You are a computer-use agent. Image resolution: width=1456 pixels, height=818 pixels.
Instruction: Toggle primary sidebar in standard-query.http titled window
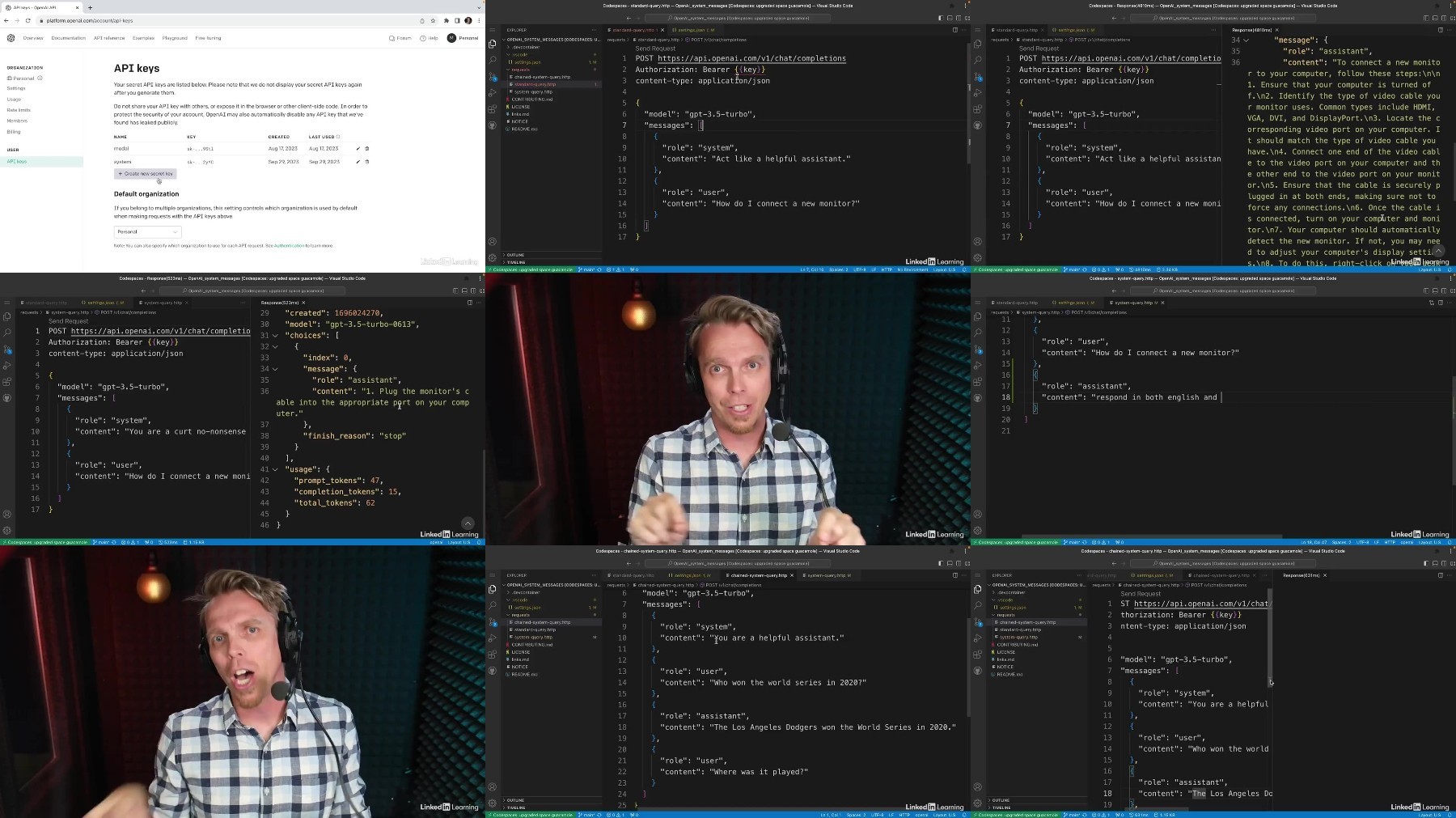click(x=941, y=18)
